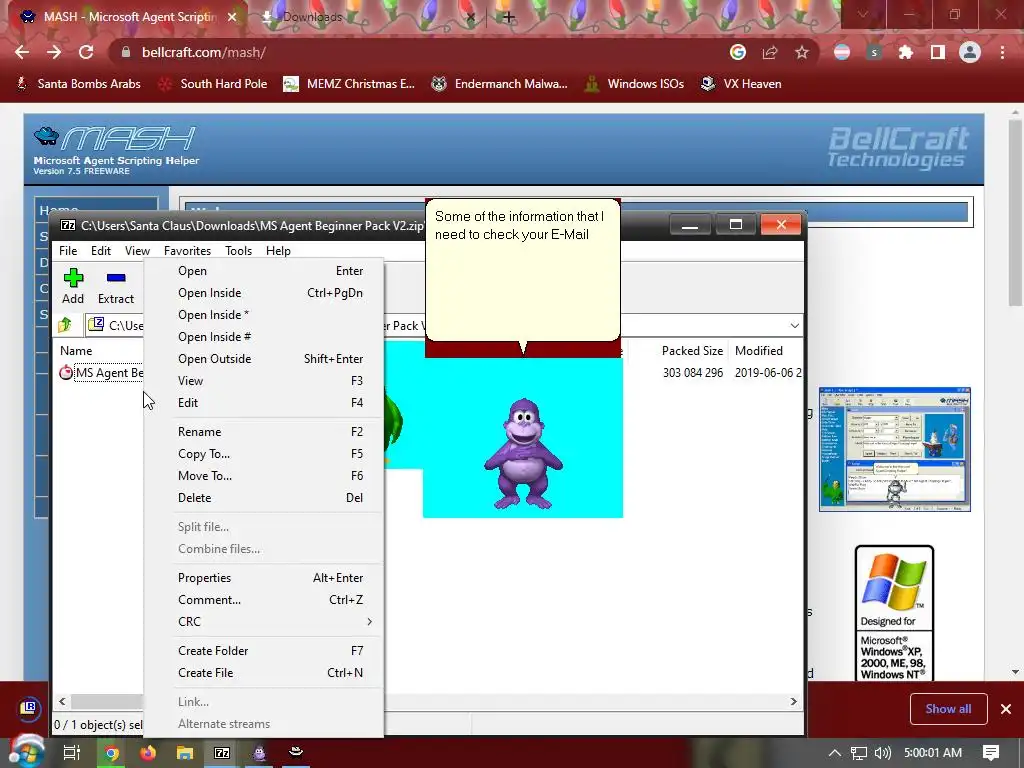Open Chrome from the taskbar
The height and width of the screenshot is (768, 1024).
(112, 753)
